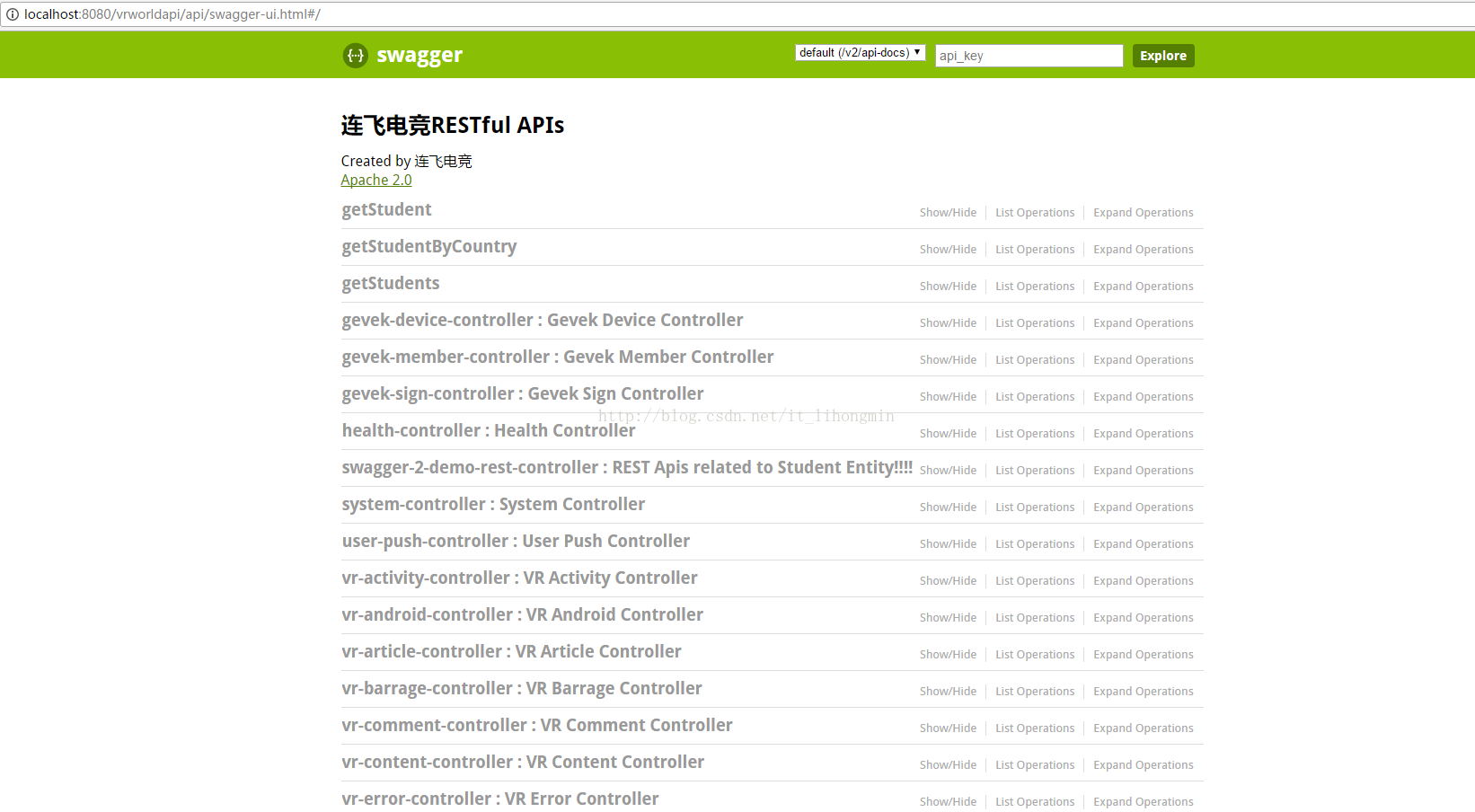The height and width of the screenshot is (812, 1475).
Task: List Operations for vr-content-controller
Action: click(x=1035, y=765)
